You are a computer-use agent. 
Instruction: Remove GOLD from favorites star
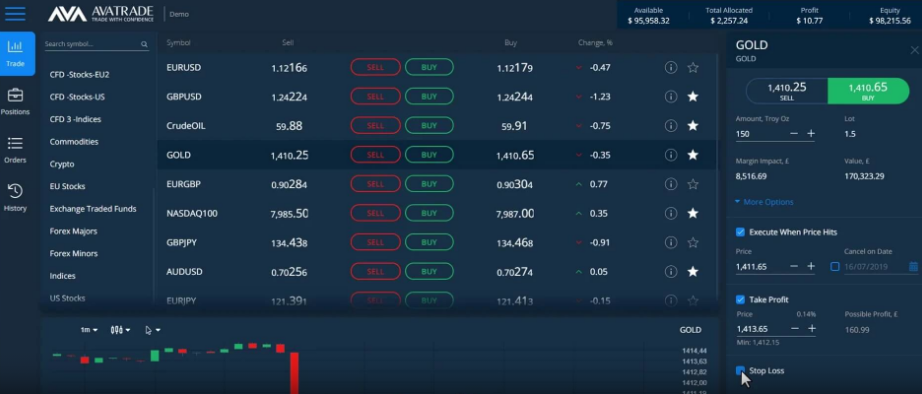point(693,155)
